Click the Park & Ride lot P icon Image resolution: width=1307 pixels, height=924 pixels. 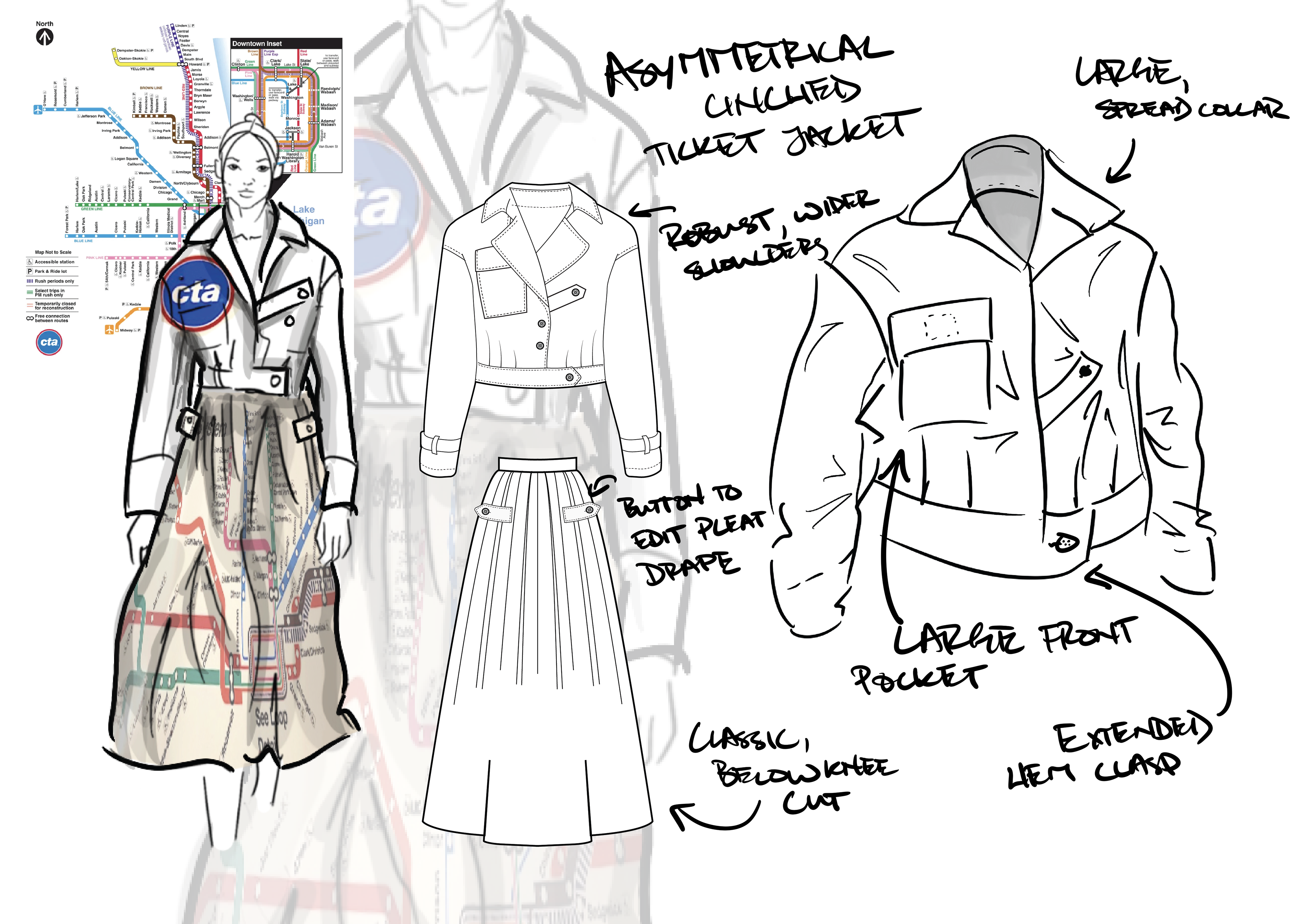[x=30, y=271]
